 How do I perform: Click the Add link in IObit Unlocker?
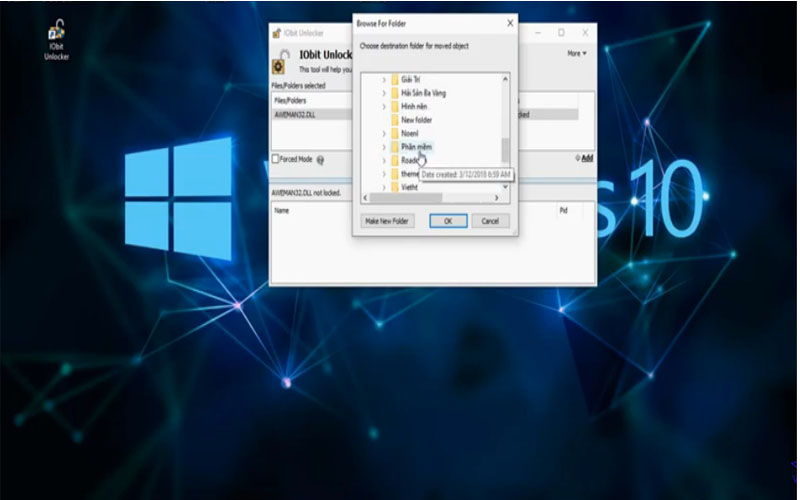585,158
